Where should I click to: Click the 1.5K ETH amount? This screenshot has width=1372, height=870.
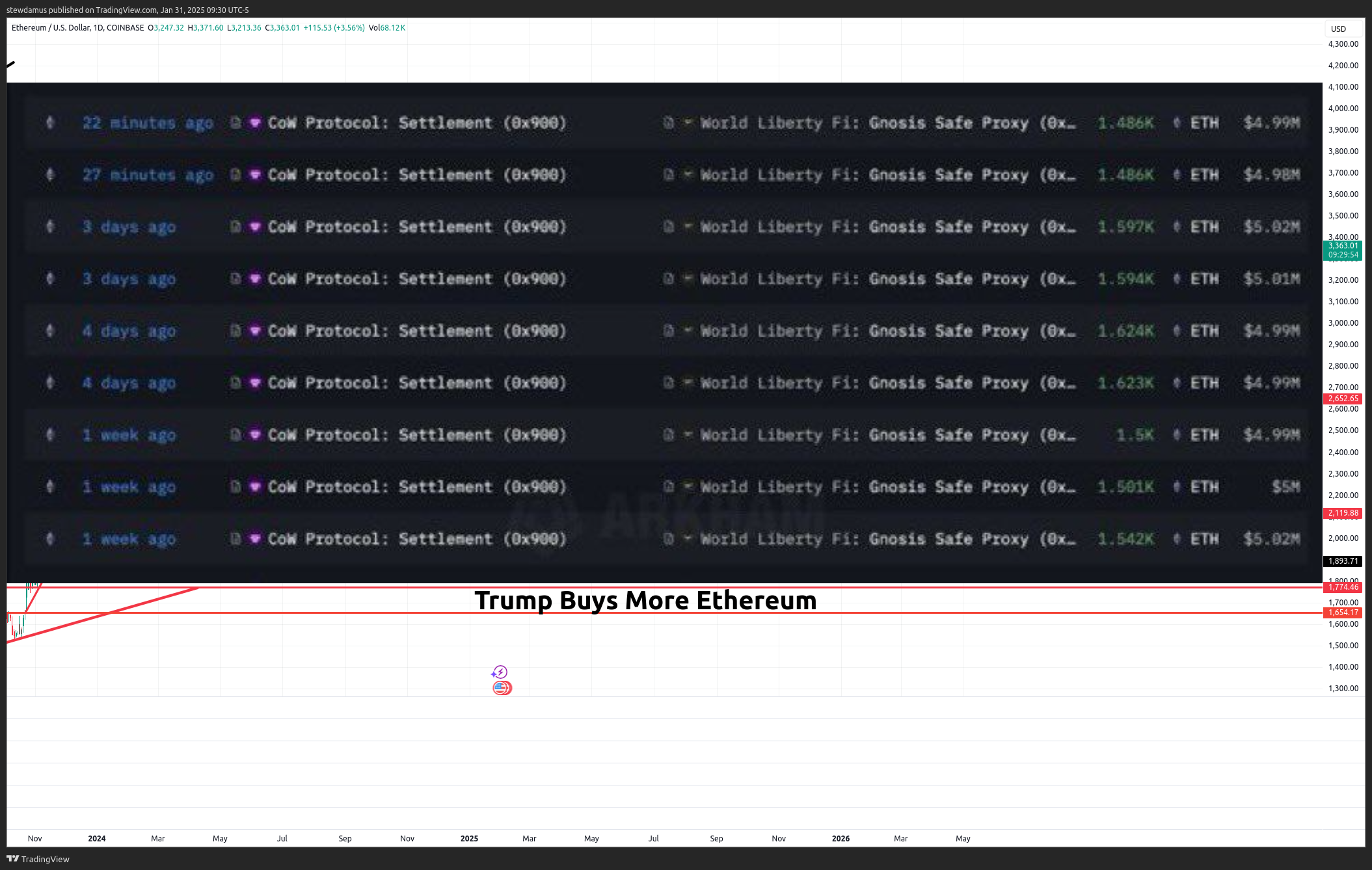click(x=1135, y=435)
